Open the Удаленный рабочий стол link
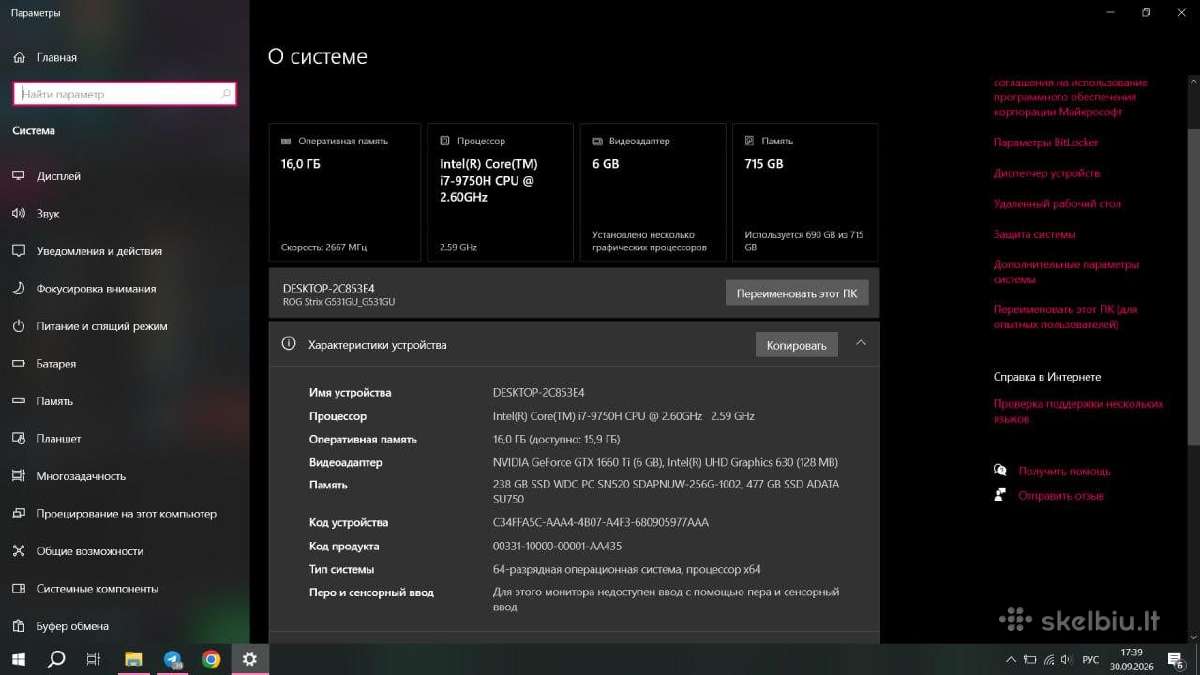The width and height of the screenshot is (1200, 675). click(1057, 204)
